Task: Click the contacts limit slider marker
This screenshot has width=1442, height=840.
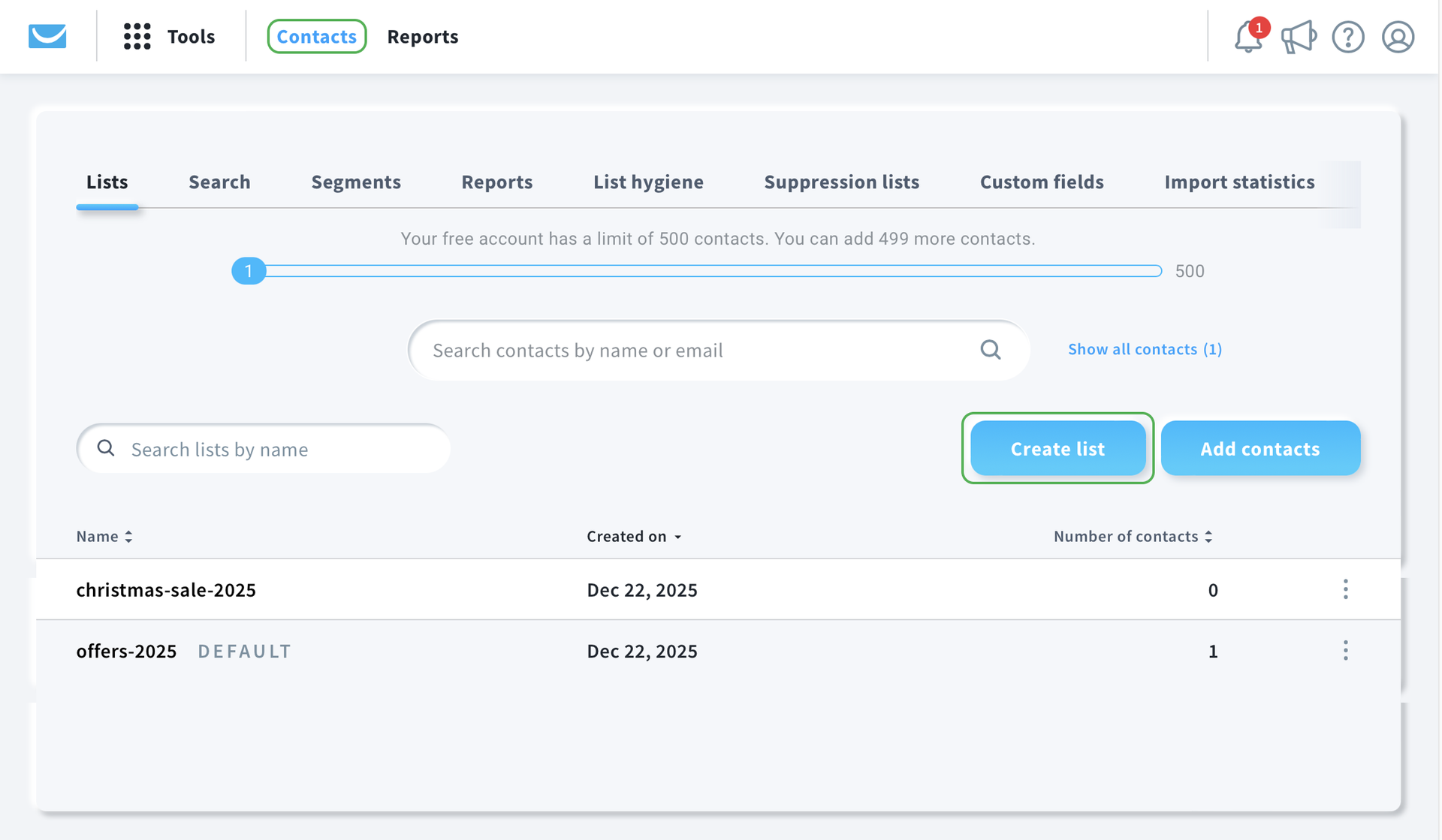Action: 249,271
